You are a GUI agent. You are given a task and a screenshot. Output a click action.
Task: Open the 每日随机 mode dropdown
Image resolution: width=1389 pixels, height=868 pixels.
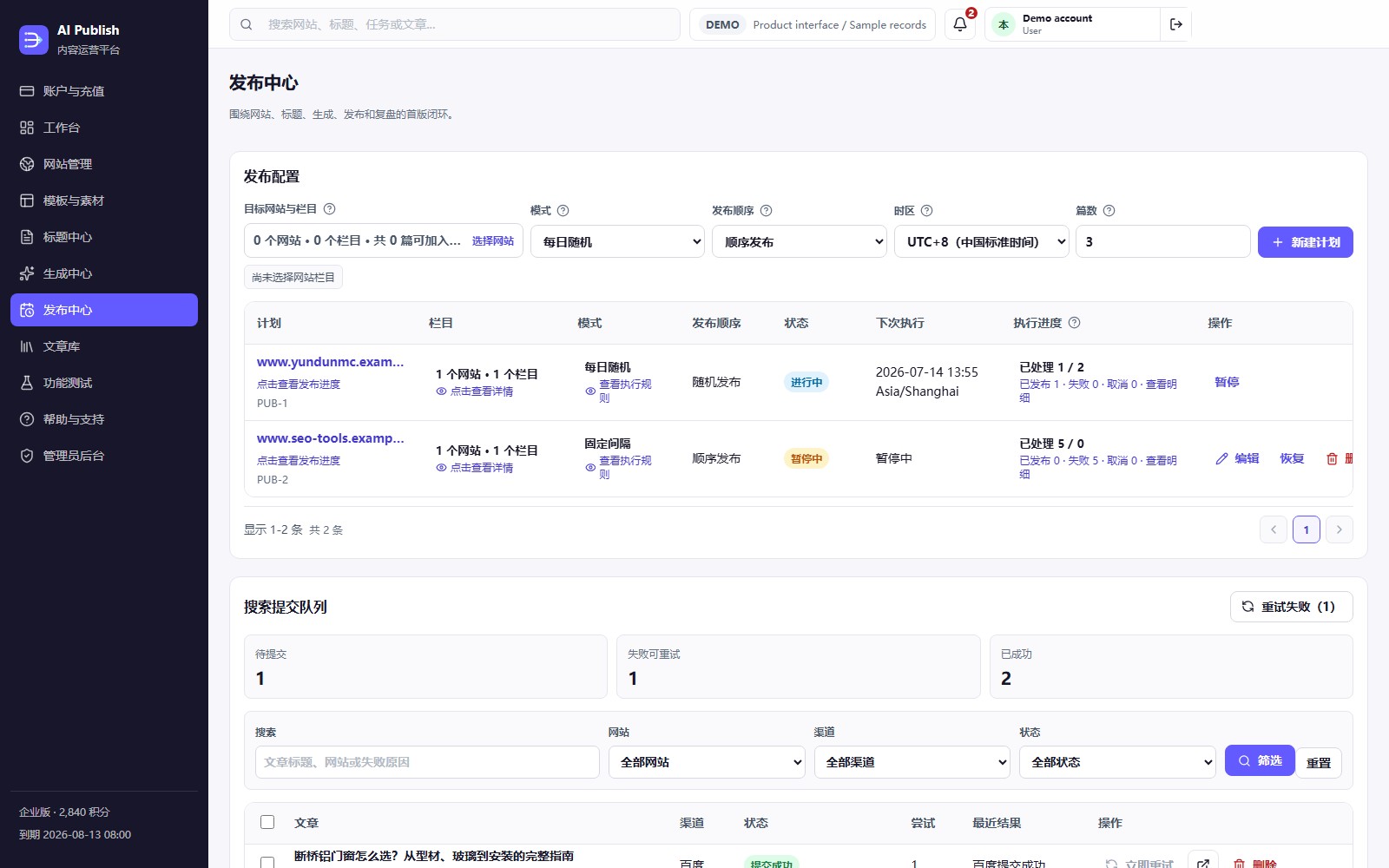[x=617, y=242]
